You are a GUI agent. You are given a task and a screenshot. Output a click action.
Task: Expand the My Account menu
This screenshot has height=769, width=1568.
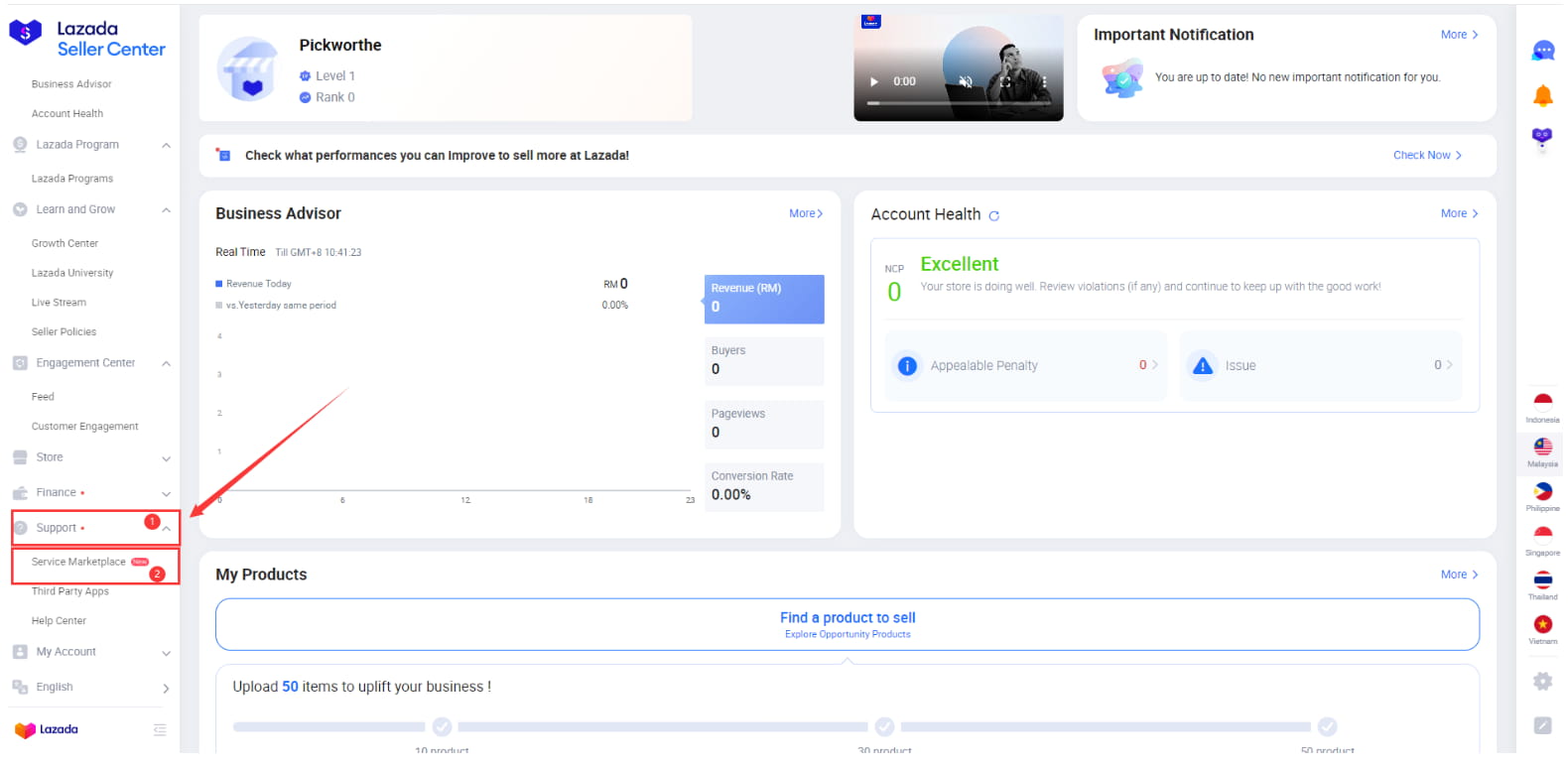[x=166, y=653]
